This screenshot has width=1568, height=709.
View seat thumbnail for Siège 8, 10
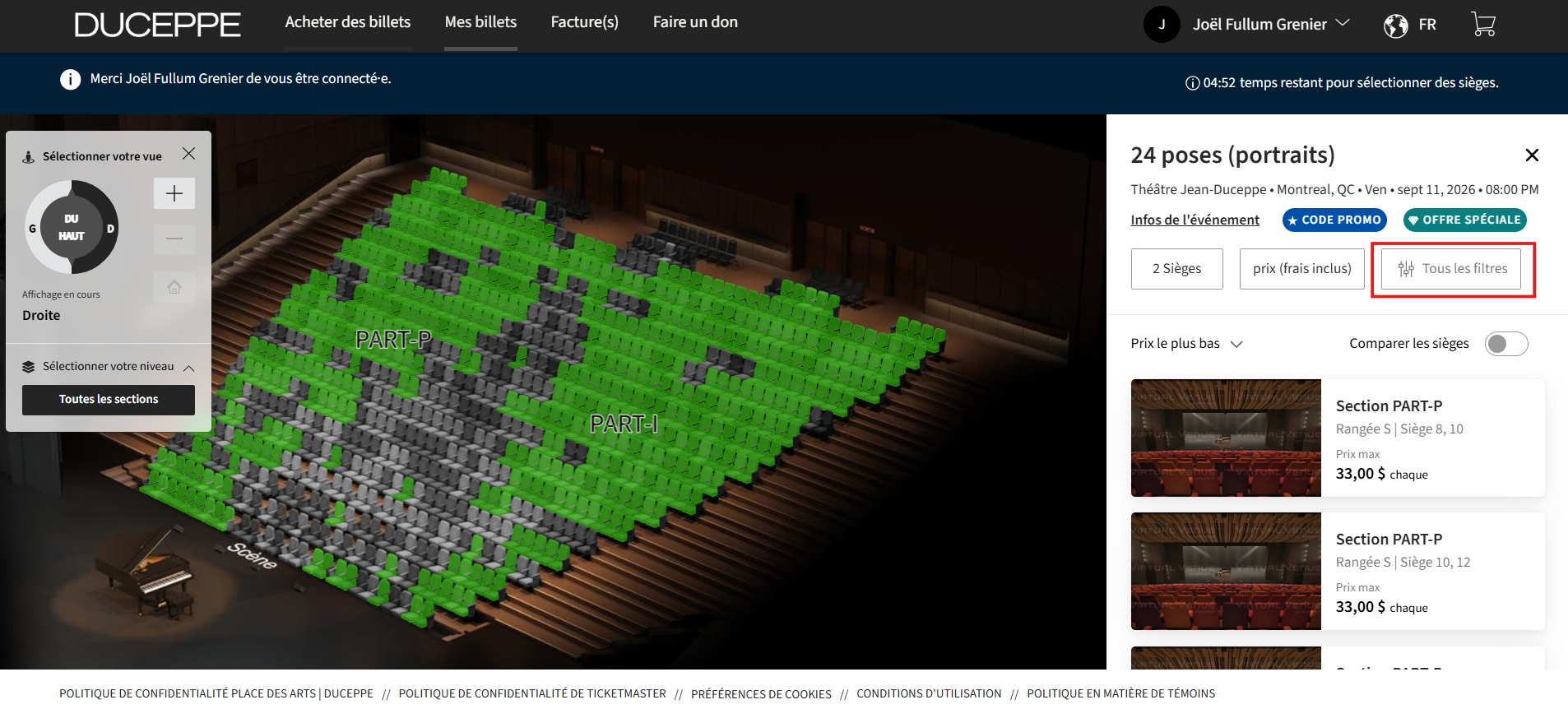pos(1226,438)
